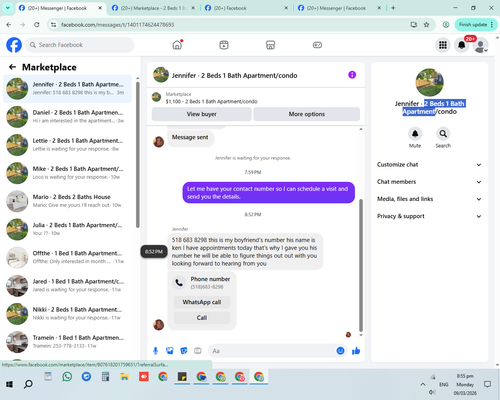Image resolution: width=500 pixels, height=400 pixels.
Task: Click the Call button
Action: coord(202,318)
